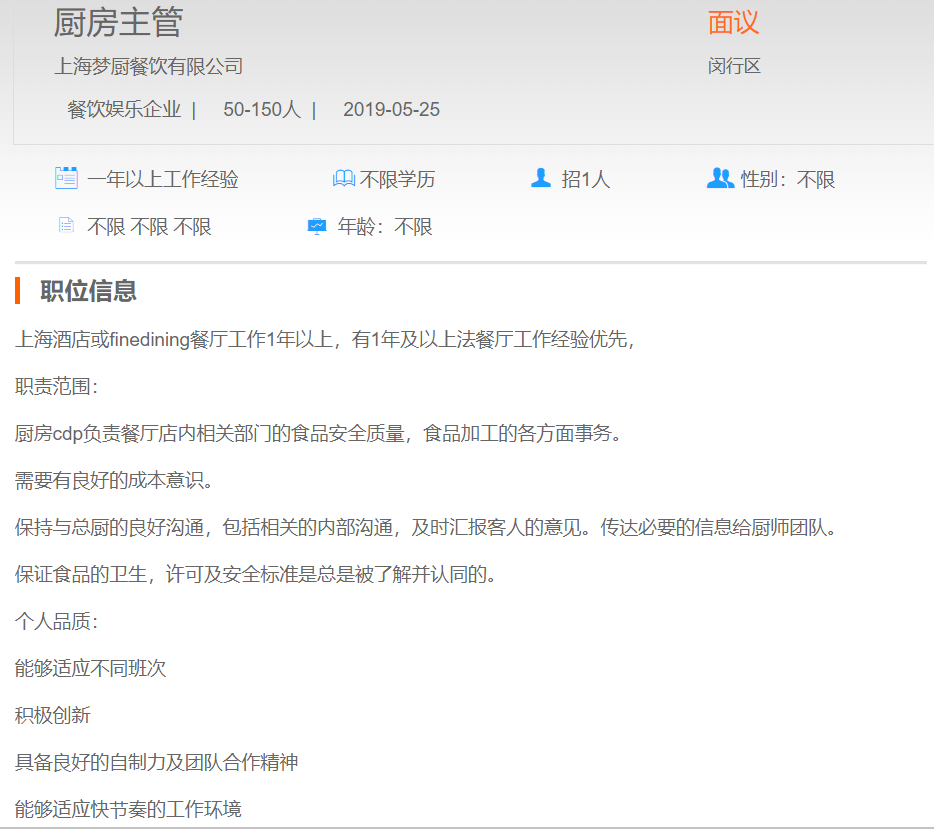
Task: Click the company size 50-150人
Action: 261,110
